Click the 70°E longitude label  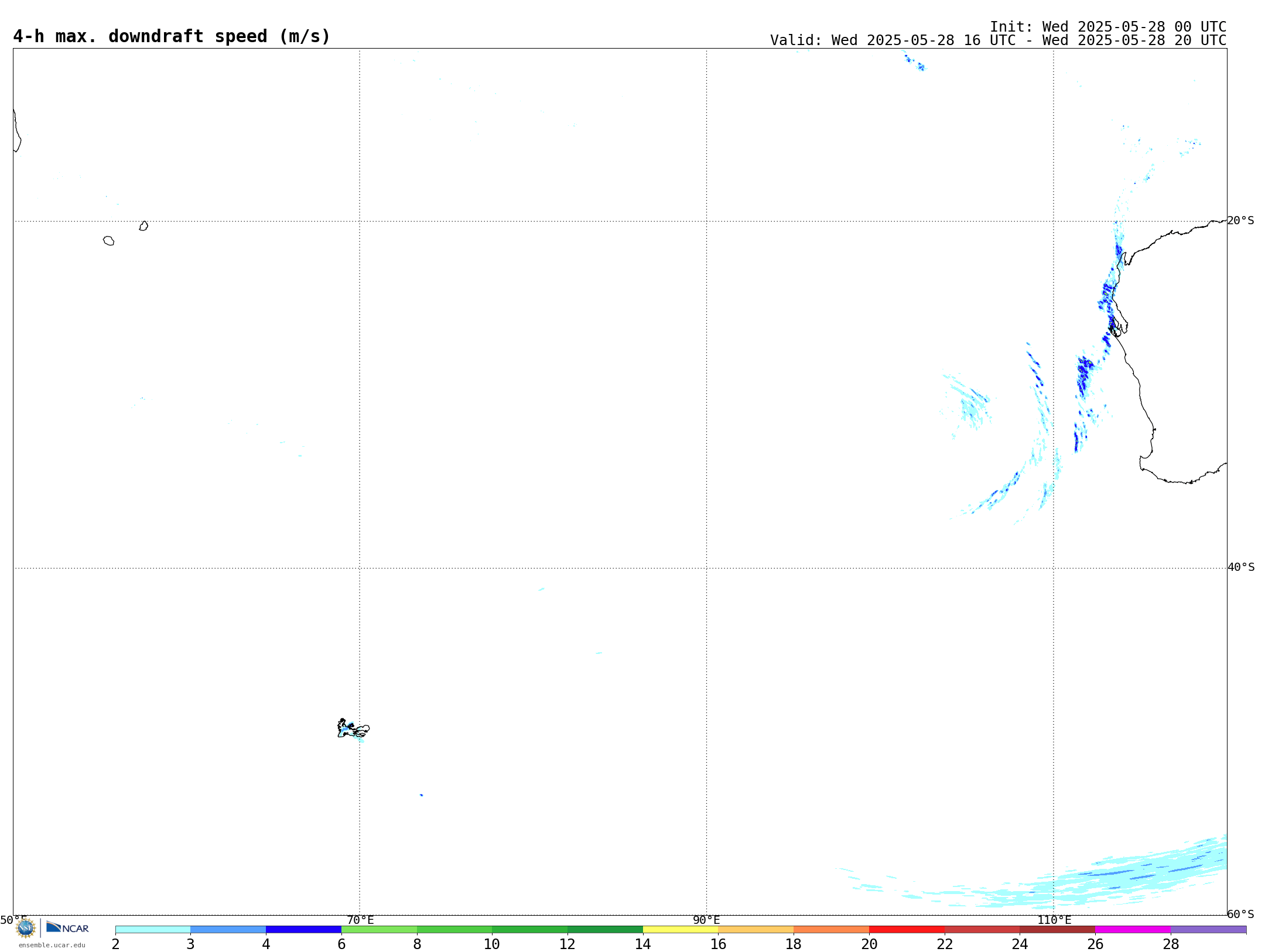tap(360, 920)
